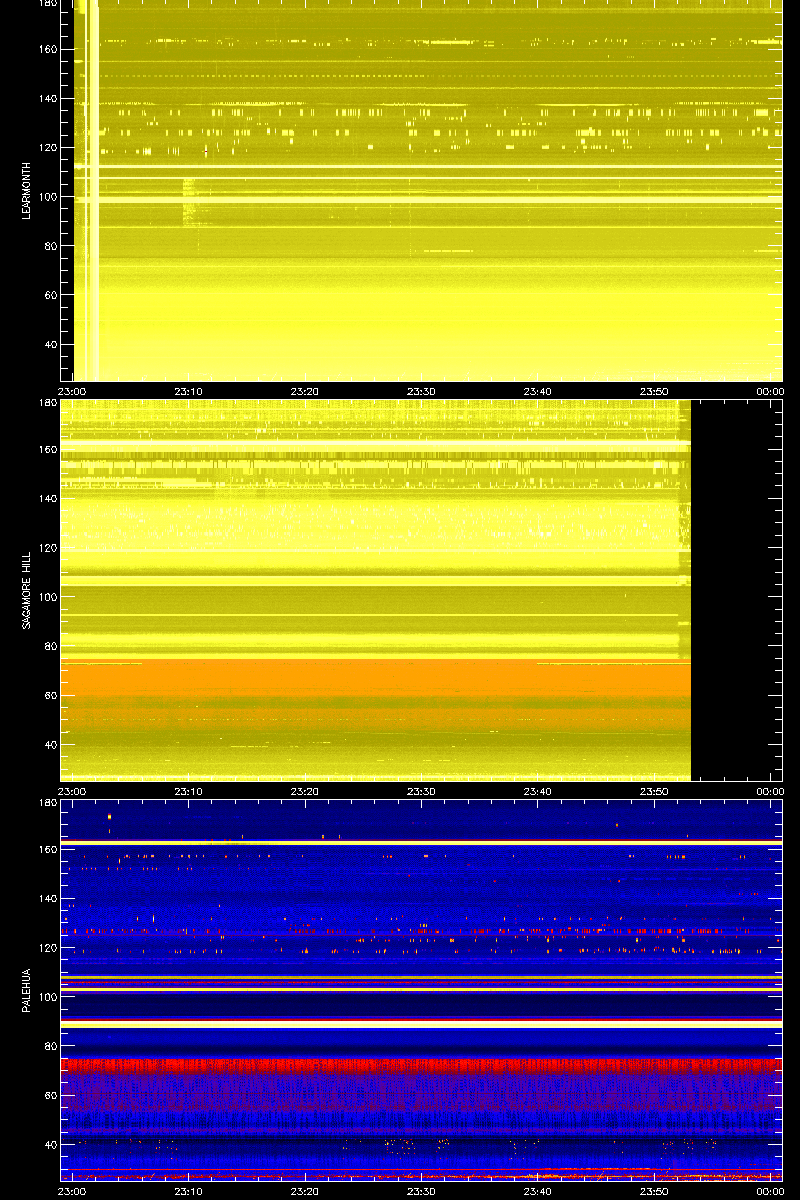The height and width of the screenshot is (1200, 800).
Task: Click 60 on the Palehua frequency axis
Action: coord(52,1095)
